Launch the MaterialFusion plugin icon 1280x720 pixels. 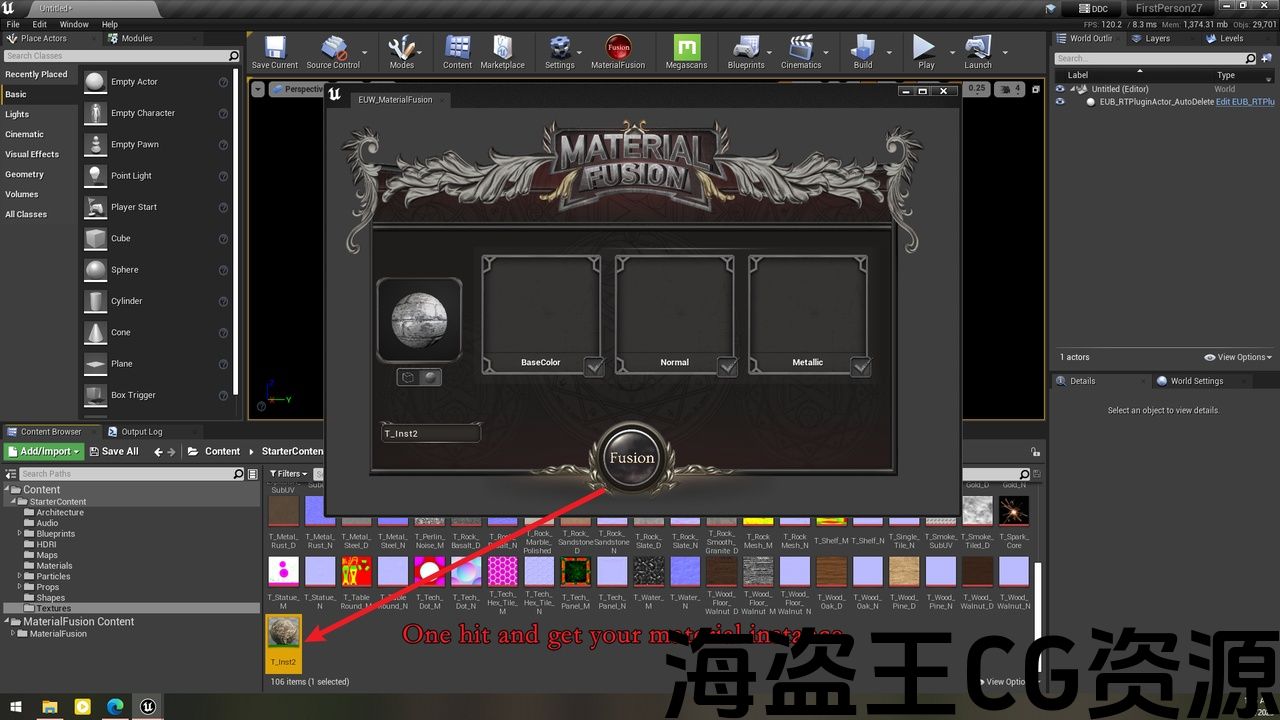click(x=618, y=50)
